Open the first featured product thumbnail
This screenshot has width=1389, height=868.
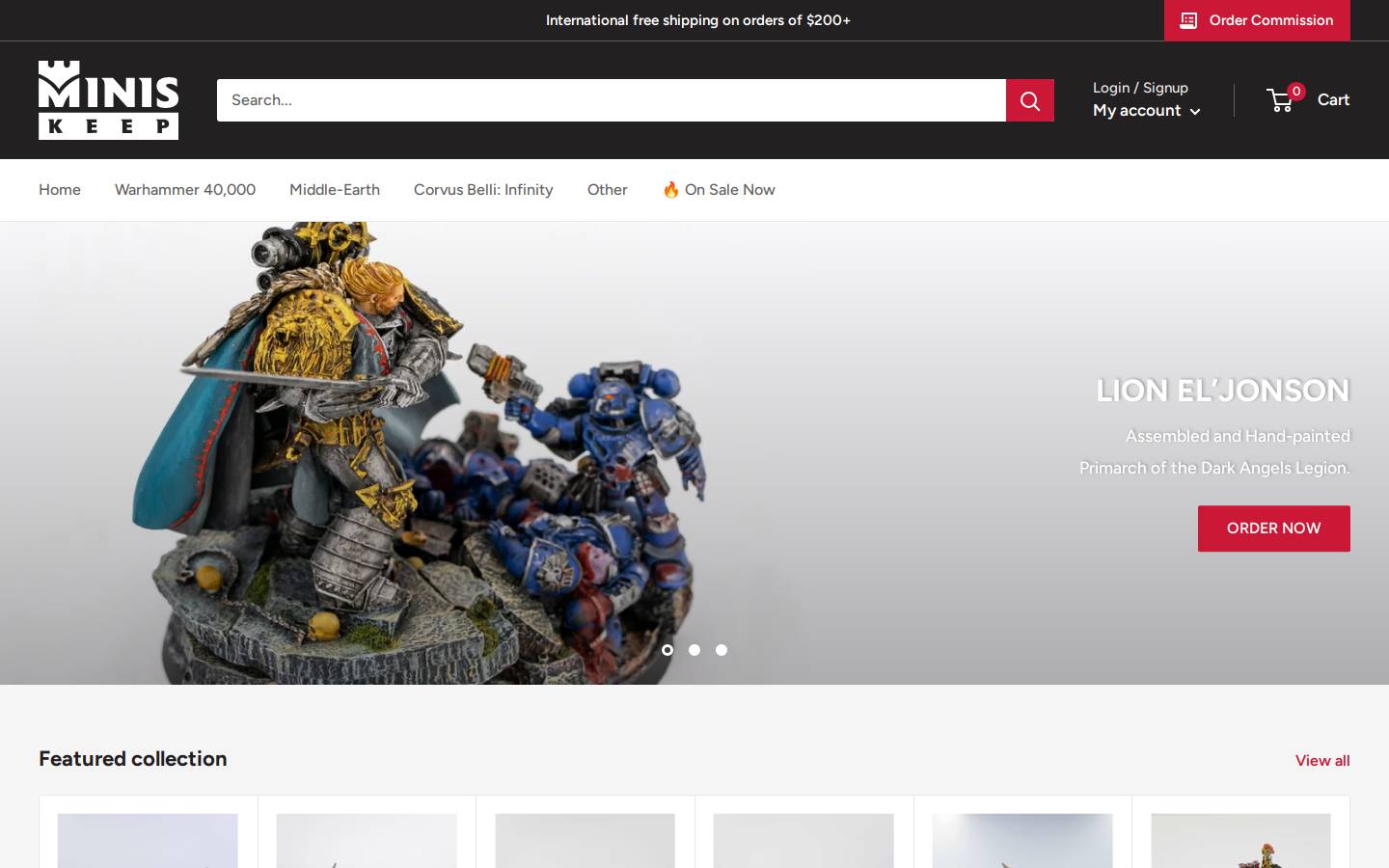coord(148,841)
